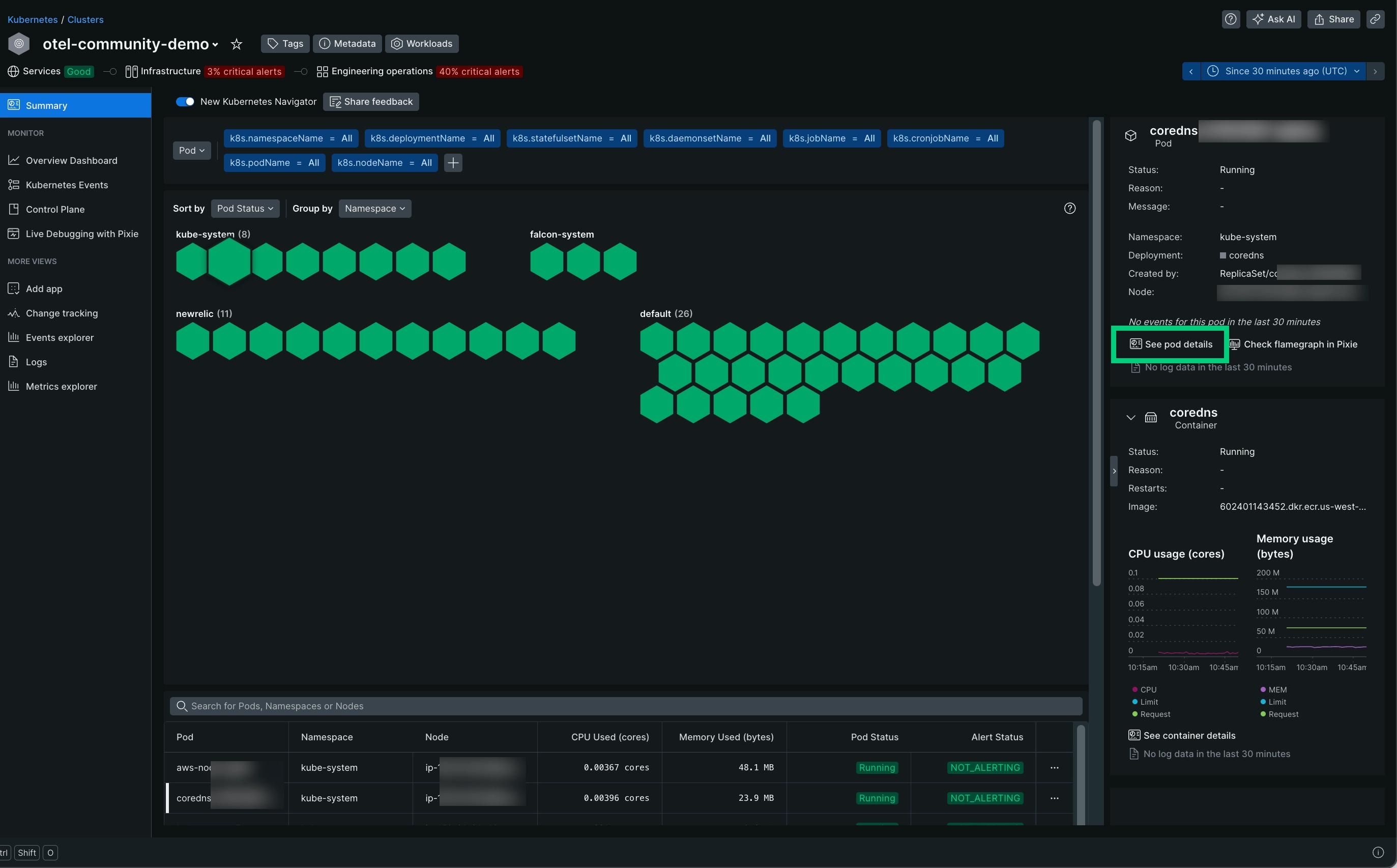Go to previous time range arrow
This screenshot has height=868, width=1397.
(1191, 71)
